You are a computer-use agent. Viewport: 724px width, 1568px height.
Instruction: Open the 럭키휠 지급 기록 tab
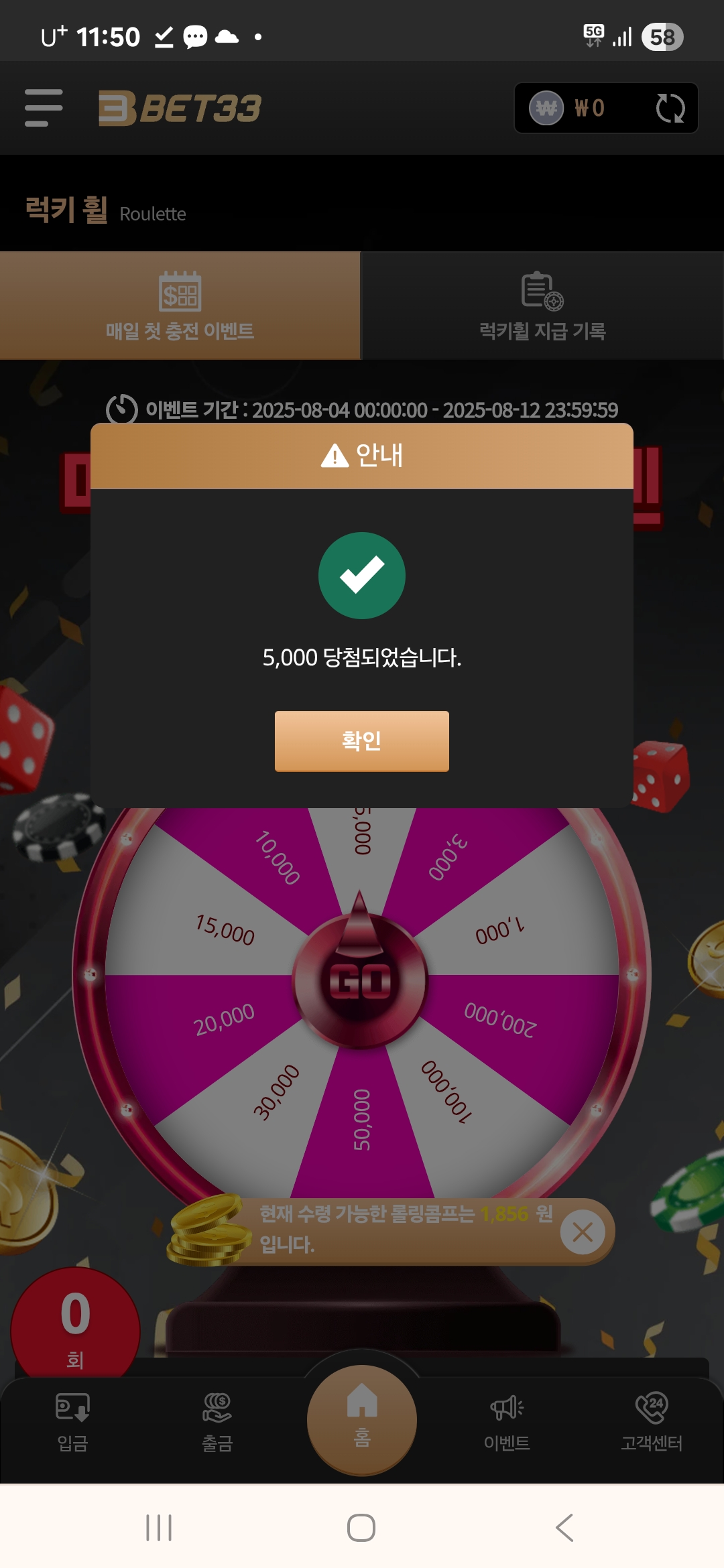click(x=543, y=306)
